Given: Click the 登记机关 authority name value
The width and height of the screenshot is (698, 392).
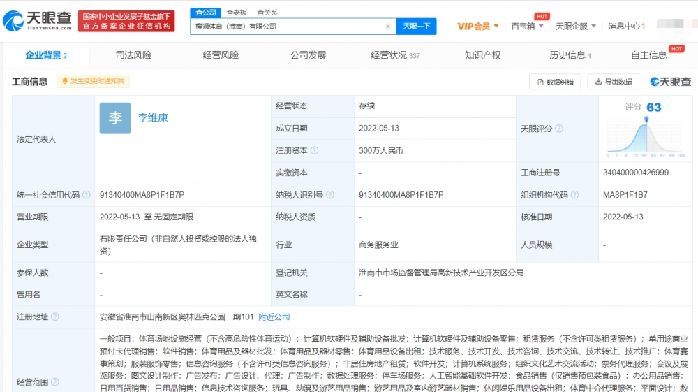Looking at the screenshot, I should coord(441,272).
